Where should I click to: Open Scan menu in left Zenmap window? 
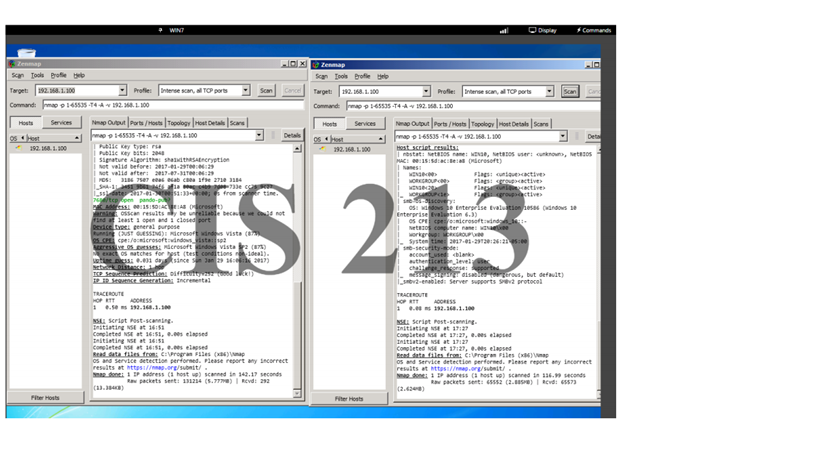point(18,75)
